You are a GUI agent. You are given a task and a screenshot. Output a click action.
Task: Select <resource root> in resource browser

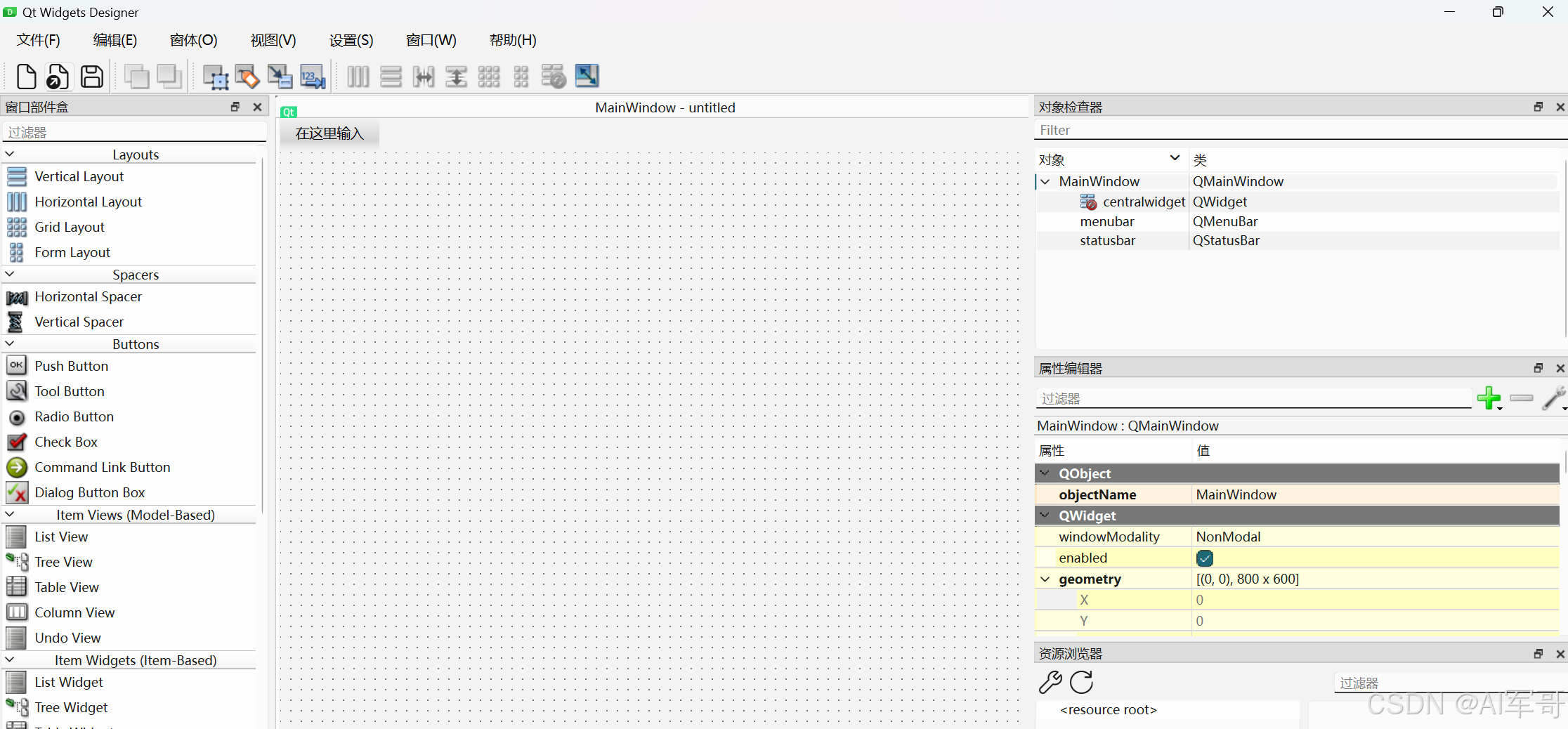(x=1109, y=709)
